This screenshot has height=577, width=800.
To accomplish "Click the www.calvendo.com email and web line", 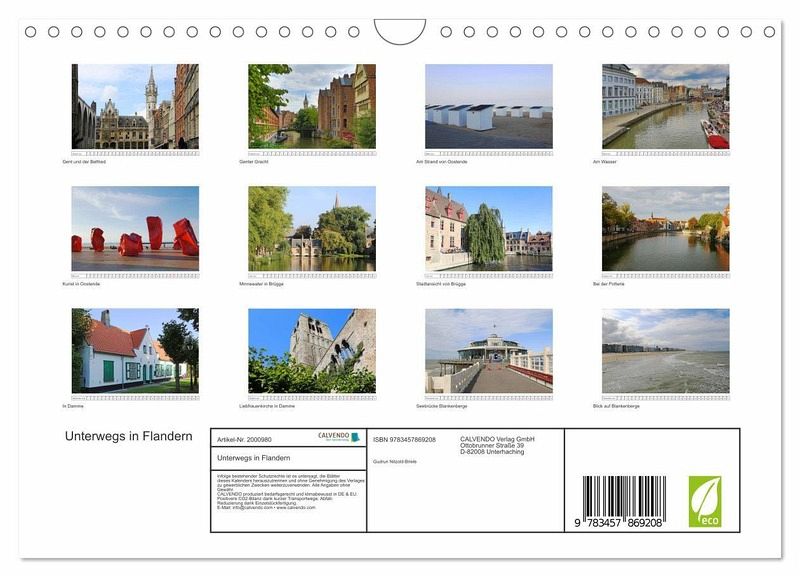I will pyautogui.click(x=266, y=508).
